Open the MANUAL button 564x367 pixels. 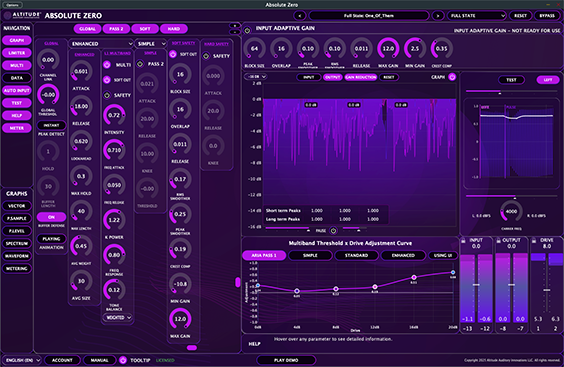click(x=100, y=360)
